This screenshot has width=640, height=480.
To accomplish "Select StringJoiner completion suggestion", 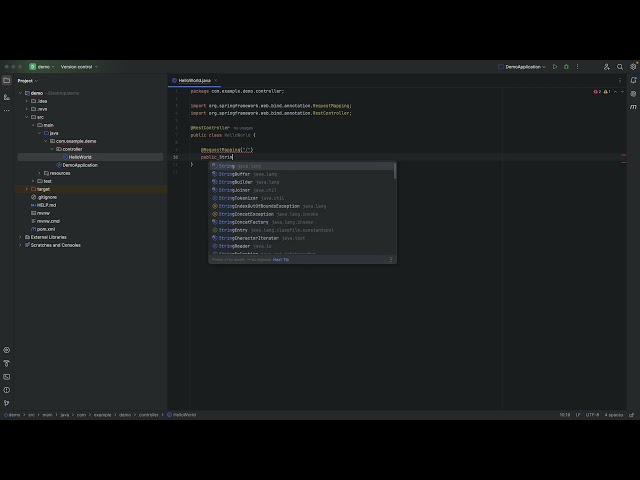I will point(302,190).
